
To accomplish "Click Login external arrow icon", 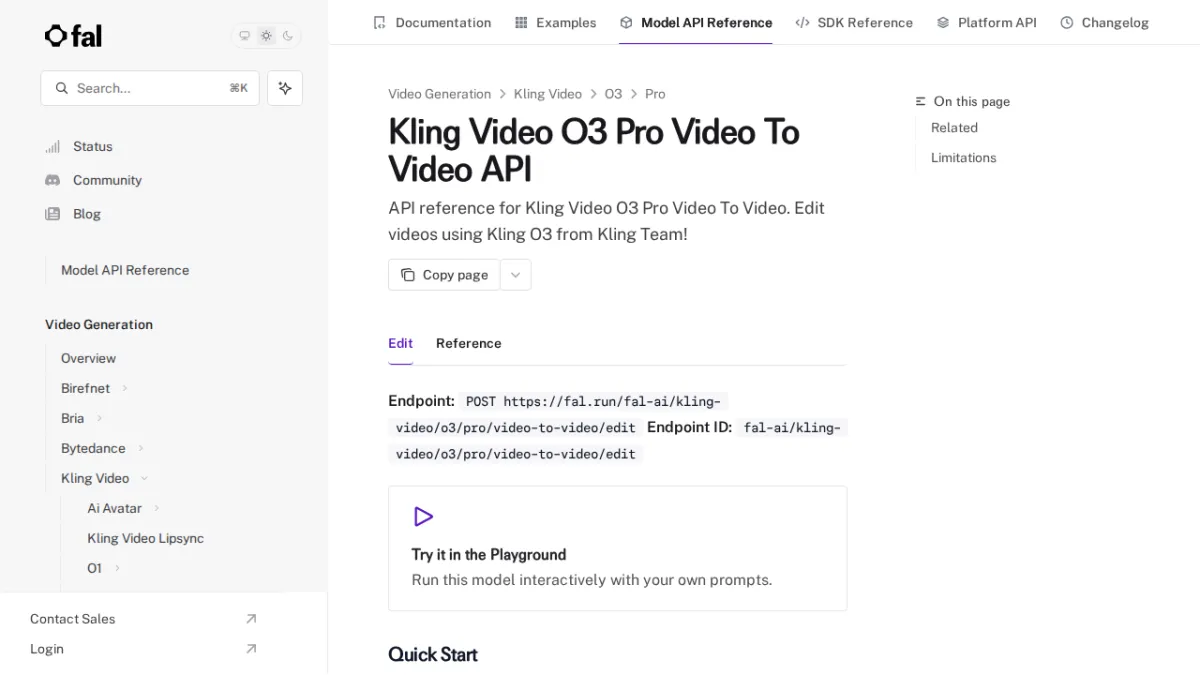I will pos(251,649).
